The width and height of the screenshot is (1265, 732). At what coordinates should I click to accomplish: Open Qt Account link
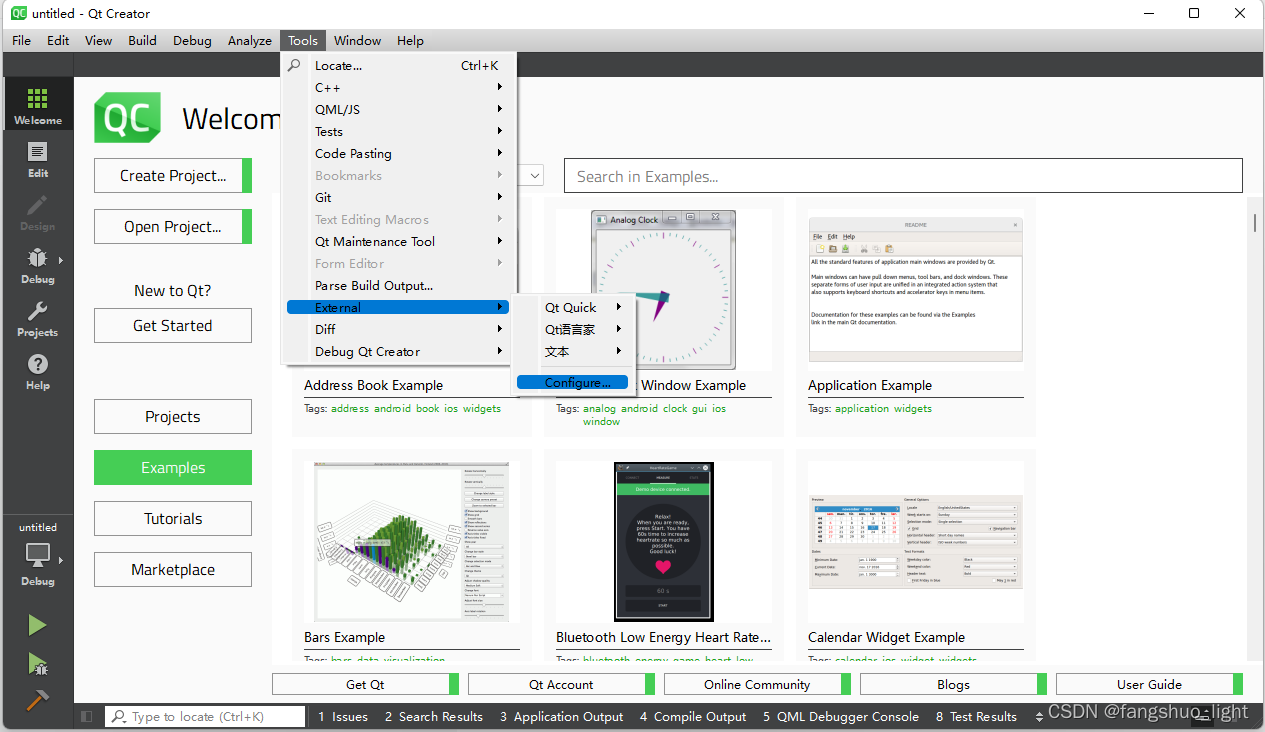point(561,685)
